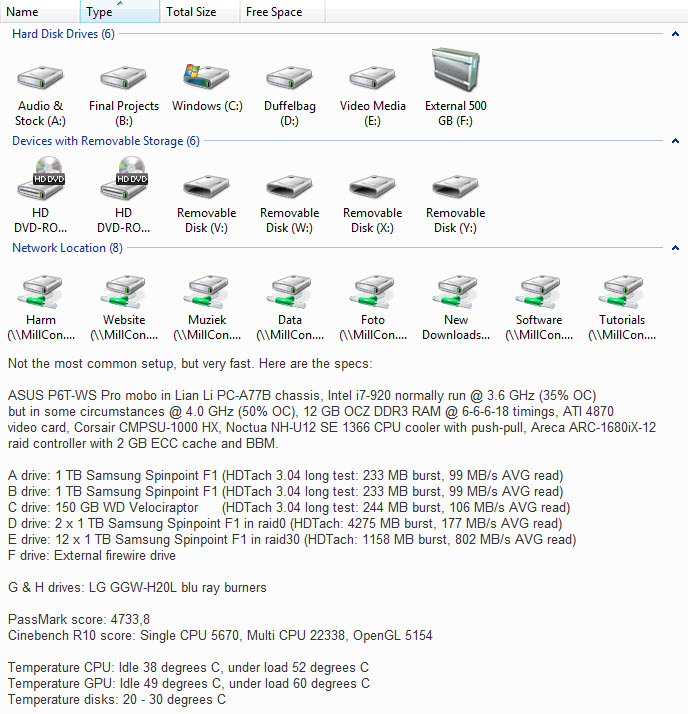Open Removable Disk (Y:) icon
The width and height of the screenshot is (688, 714).
point(455,187)
